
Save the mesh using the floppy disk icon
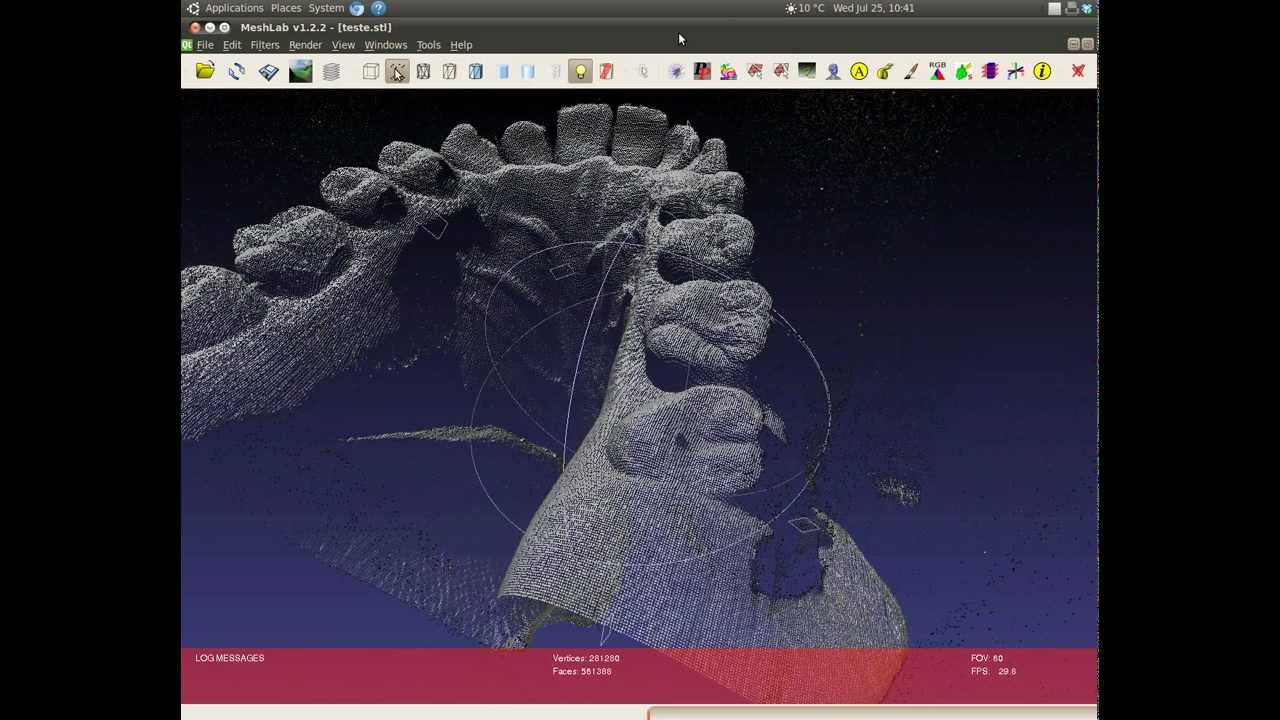(x=269, y=71)
